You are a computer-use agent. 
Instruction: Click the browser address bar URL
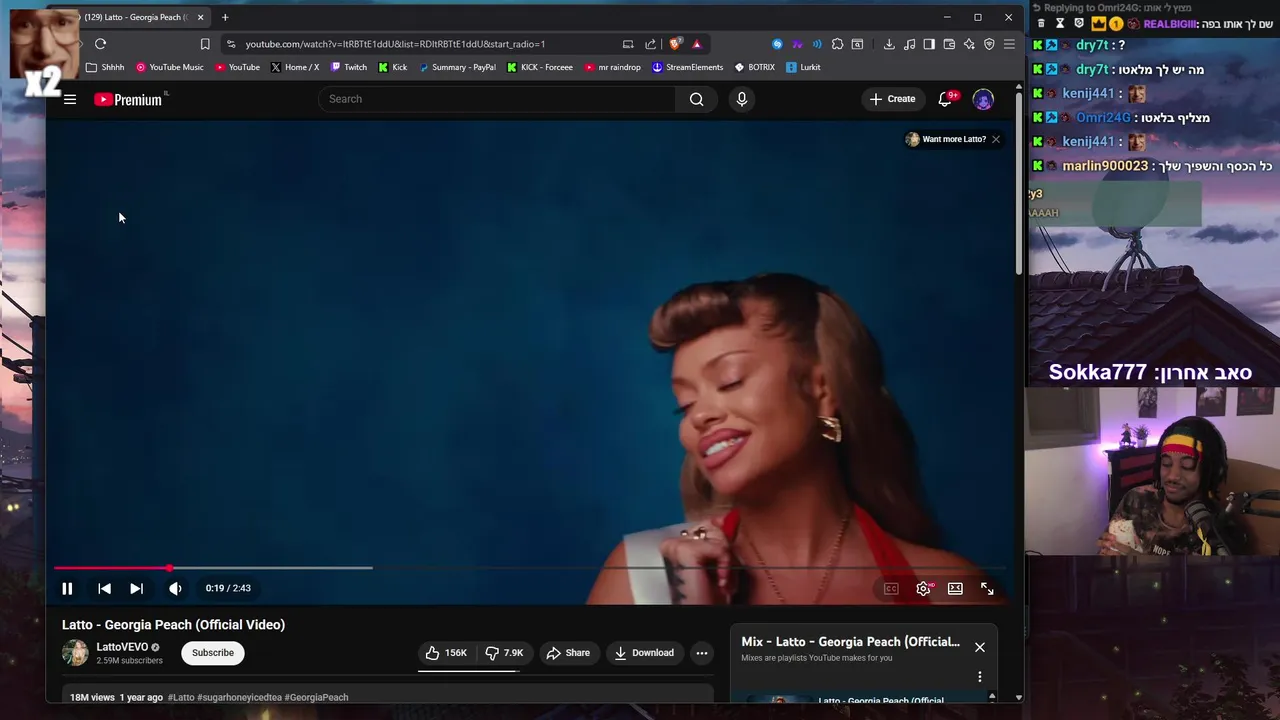(x=395, y=44)
